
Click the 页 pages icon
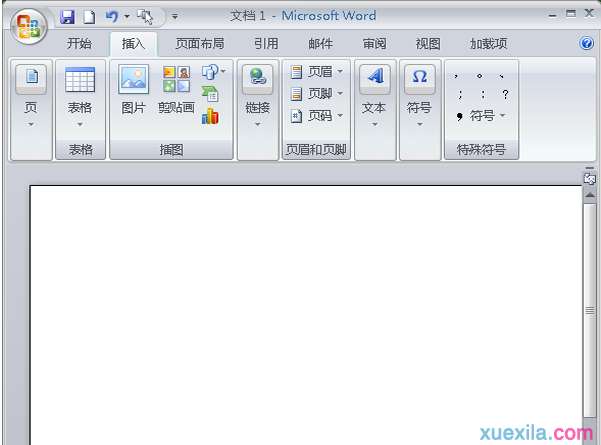(31, 79)
